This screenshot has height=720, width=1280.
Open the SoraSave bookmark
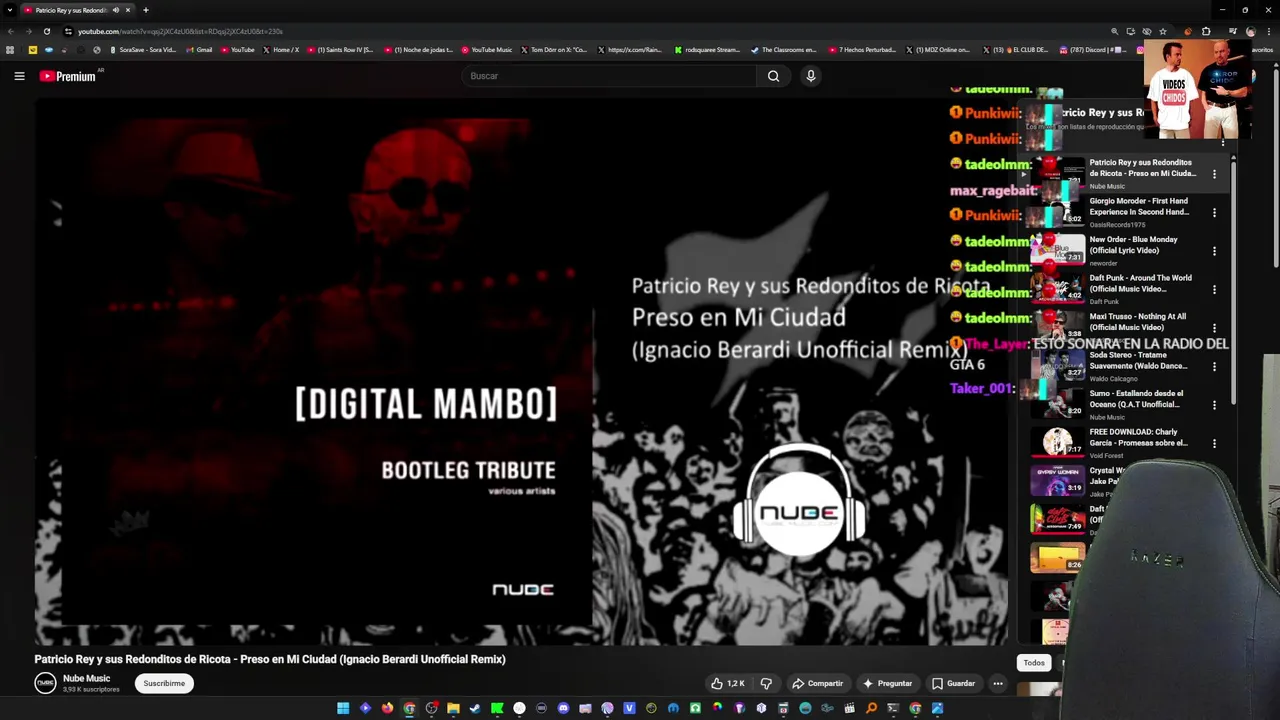(143, 50)
